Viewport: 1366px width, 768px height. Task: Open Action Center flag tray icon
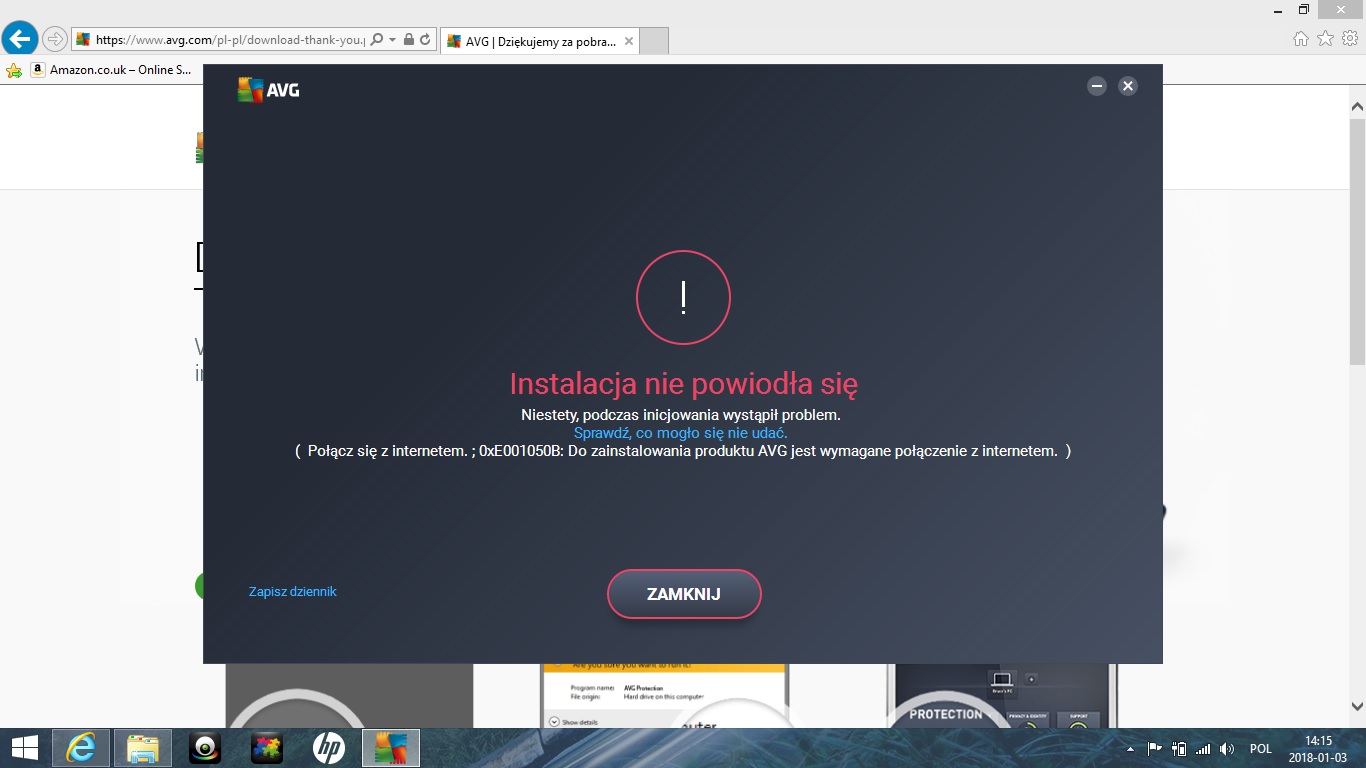pos(1154,749)
